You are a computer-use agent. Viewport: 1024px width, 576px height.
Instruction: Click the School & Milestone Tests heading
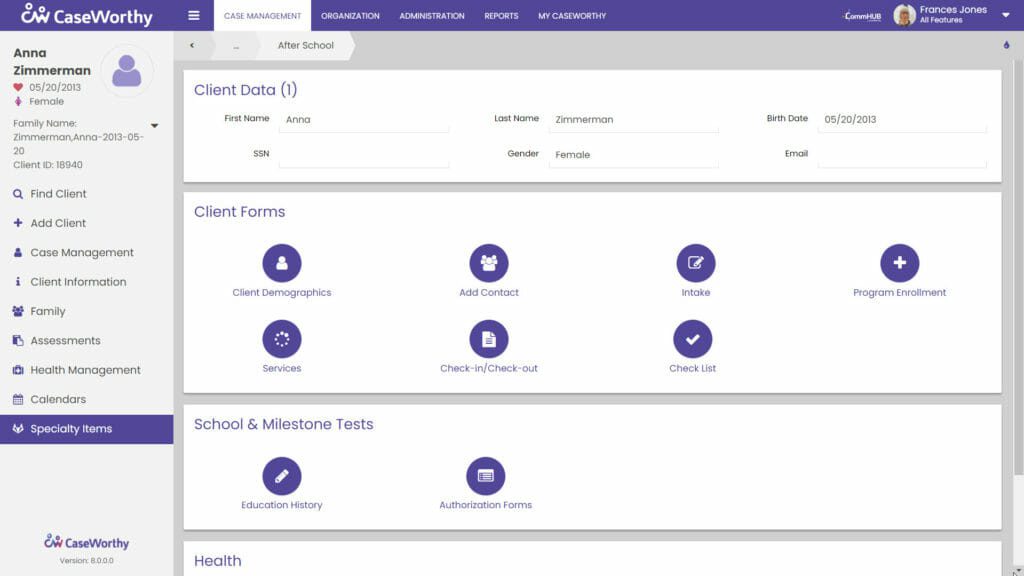pyautogui.click(x=283, y=424)
